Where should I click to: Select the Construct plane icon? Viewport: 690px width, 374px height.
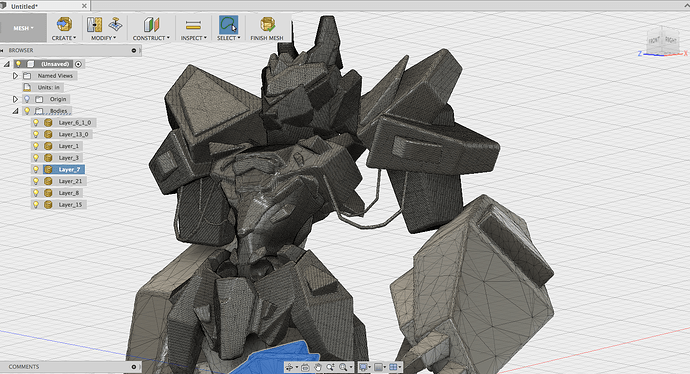click(x=151, y=25)
